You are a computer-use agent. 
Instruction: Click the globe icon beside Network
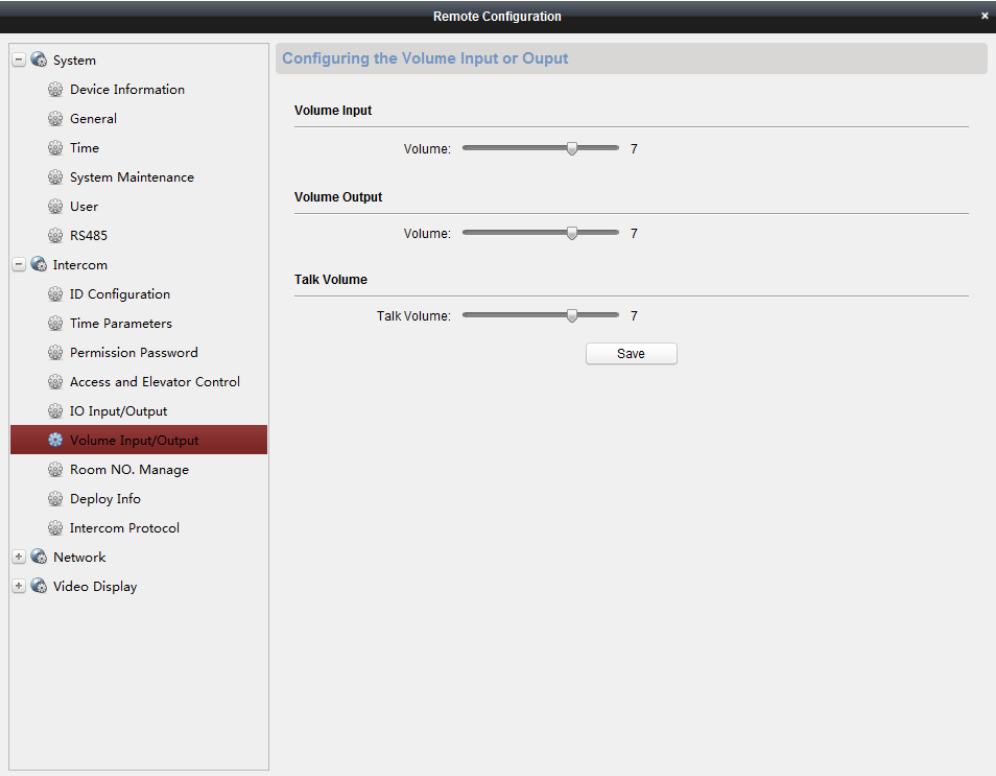pyautogui.click(x=39, y=557)
